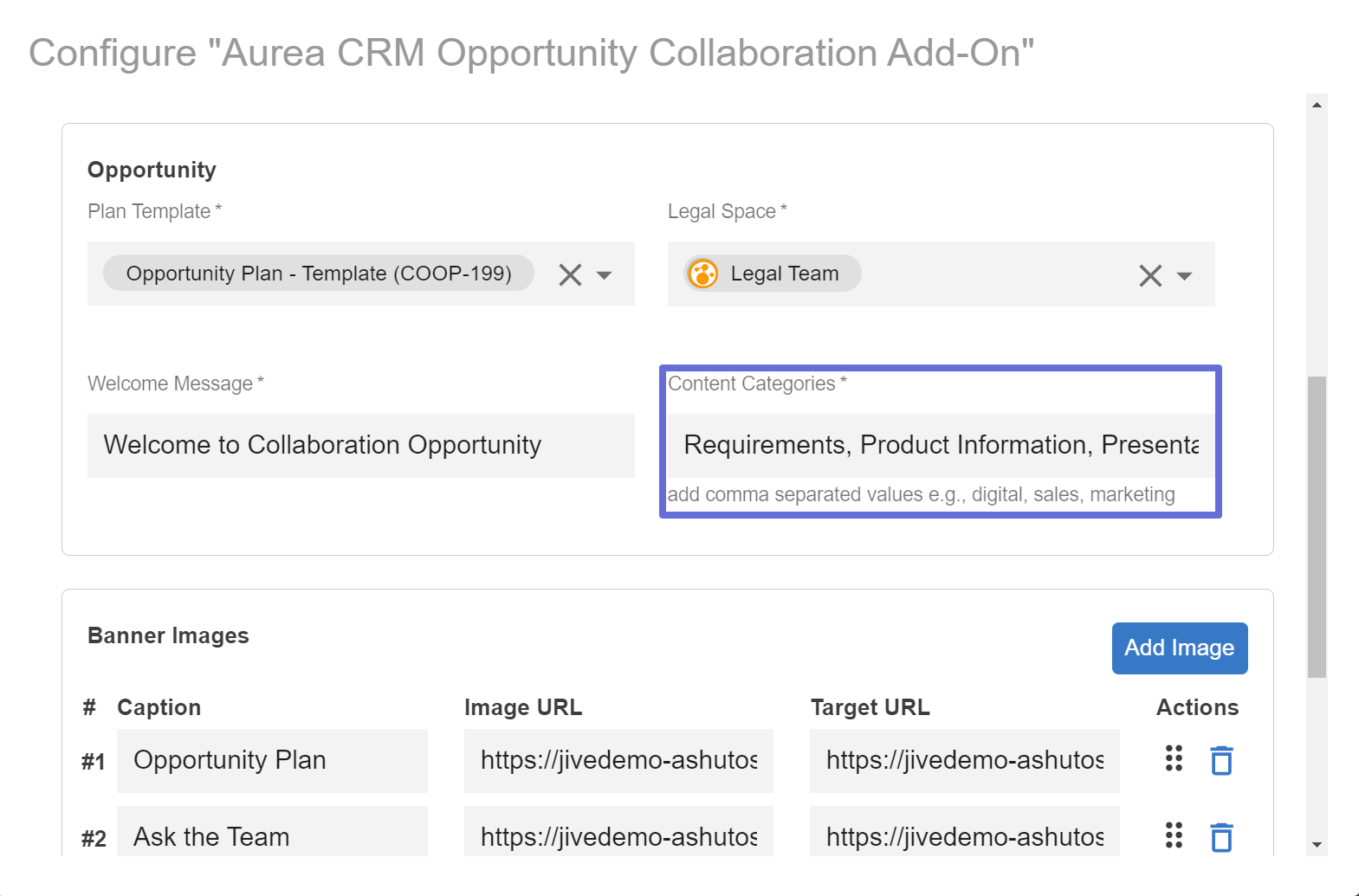The width and height of the screenshot is (1359, 896).
Task: Clear the Legal Space selection with the X icon
Action: click(1150, 275)
